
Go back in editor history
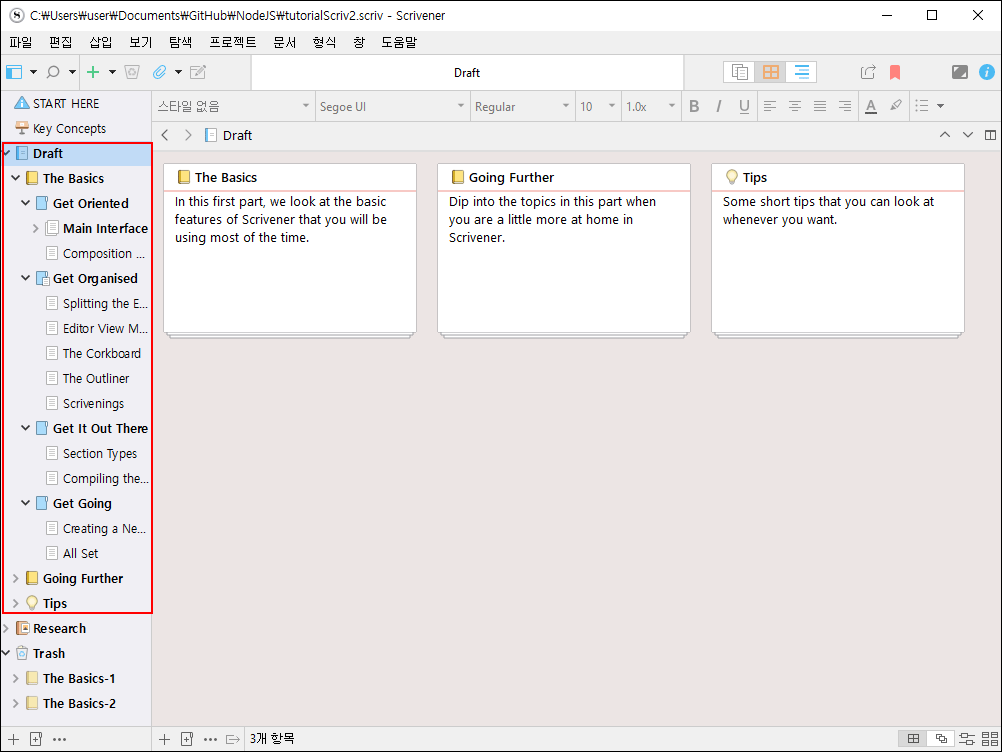165,135
